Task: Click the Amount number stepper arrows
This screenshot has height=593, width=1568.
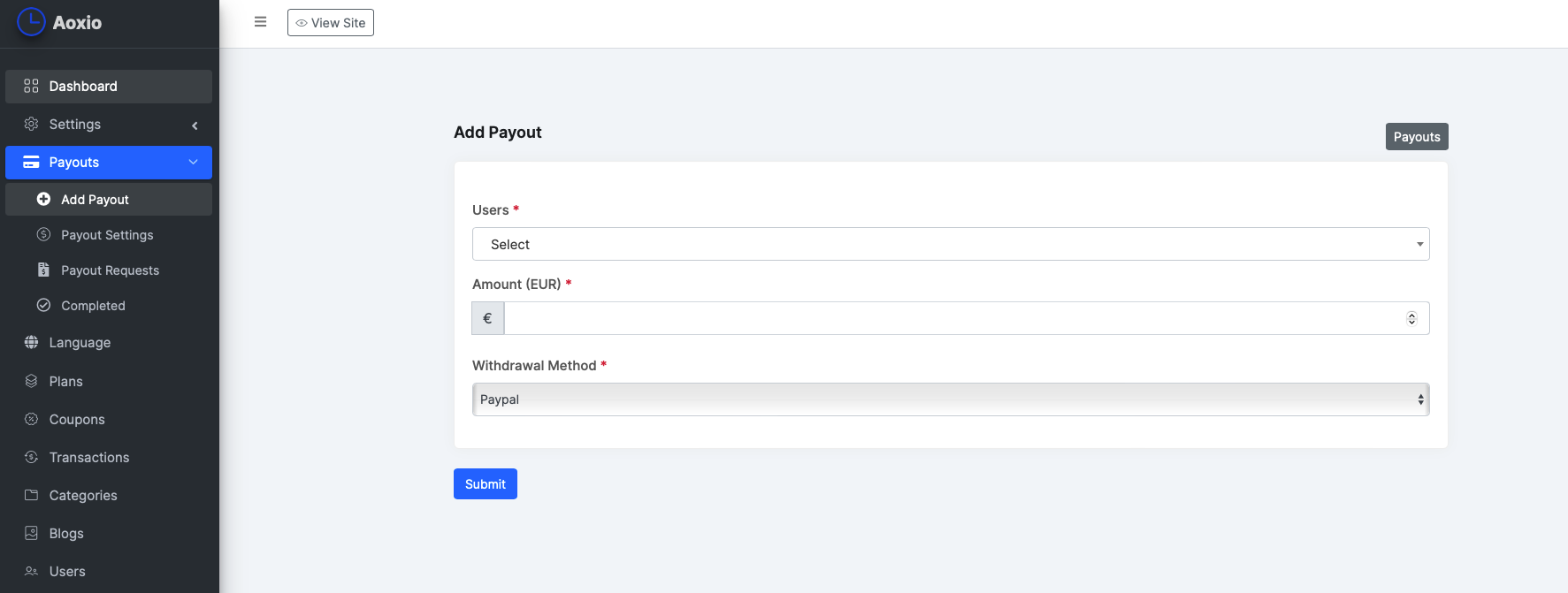Action: 1411,318
